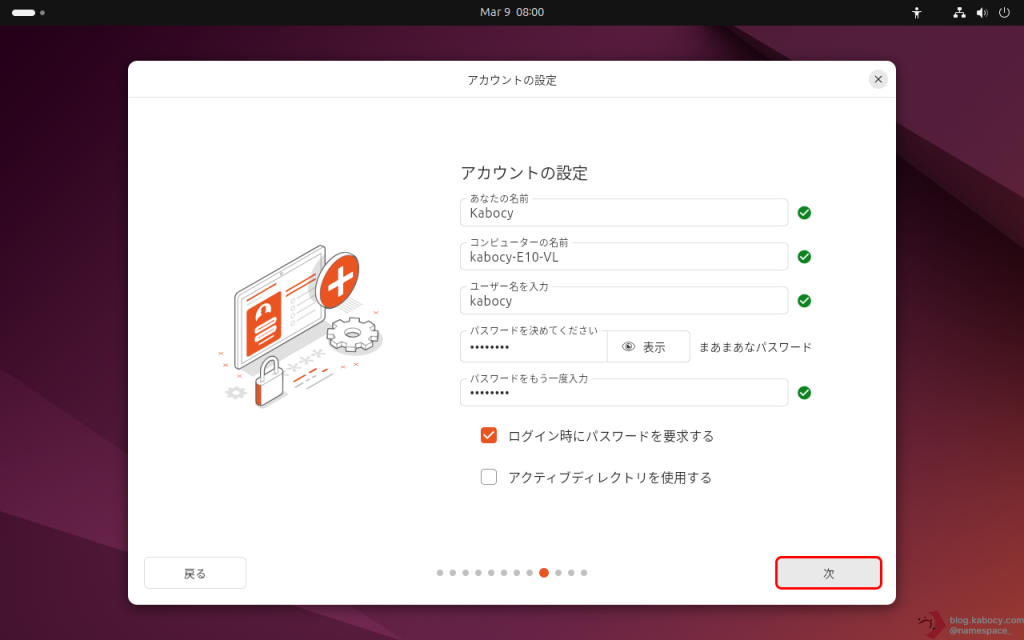1024x640 pixels.
Task: Click the Activities pill in top-left corner
Action: click(24, 13)
